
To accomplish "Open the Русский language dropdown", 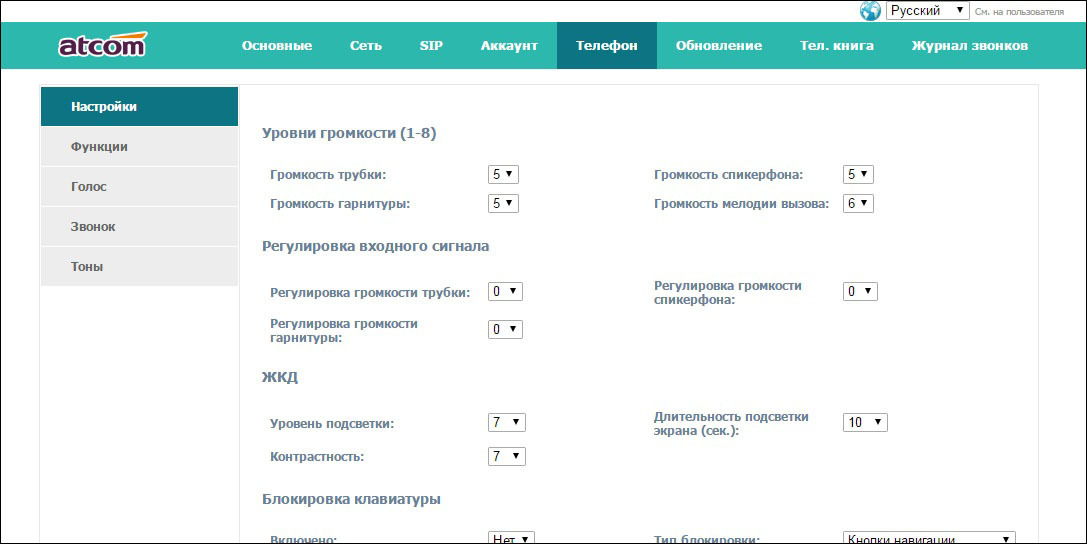I will click(x=927, y=10).
